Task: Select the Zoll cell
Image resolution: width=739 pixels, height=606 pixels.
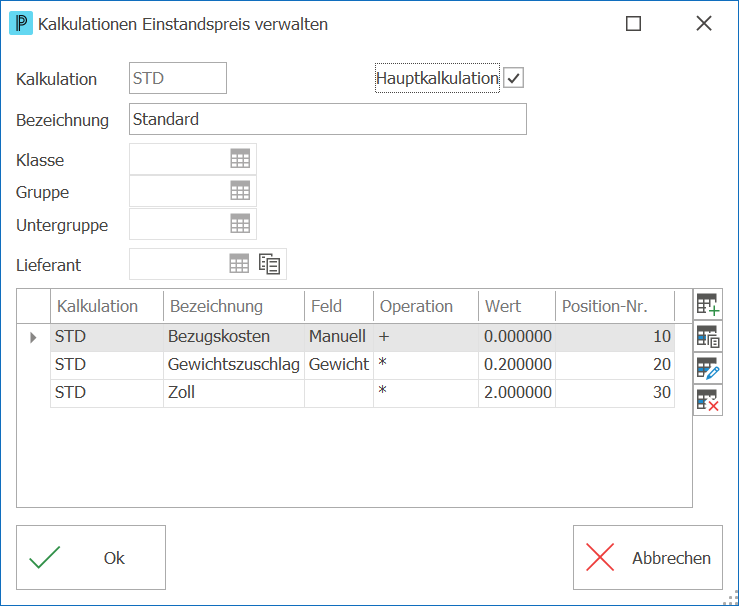Action: (x=234, y=393)
